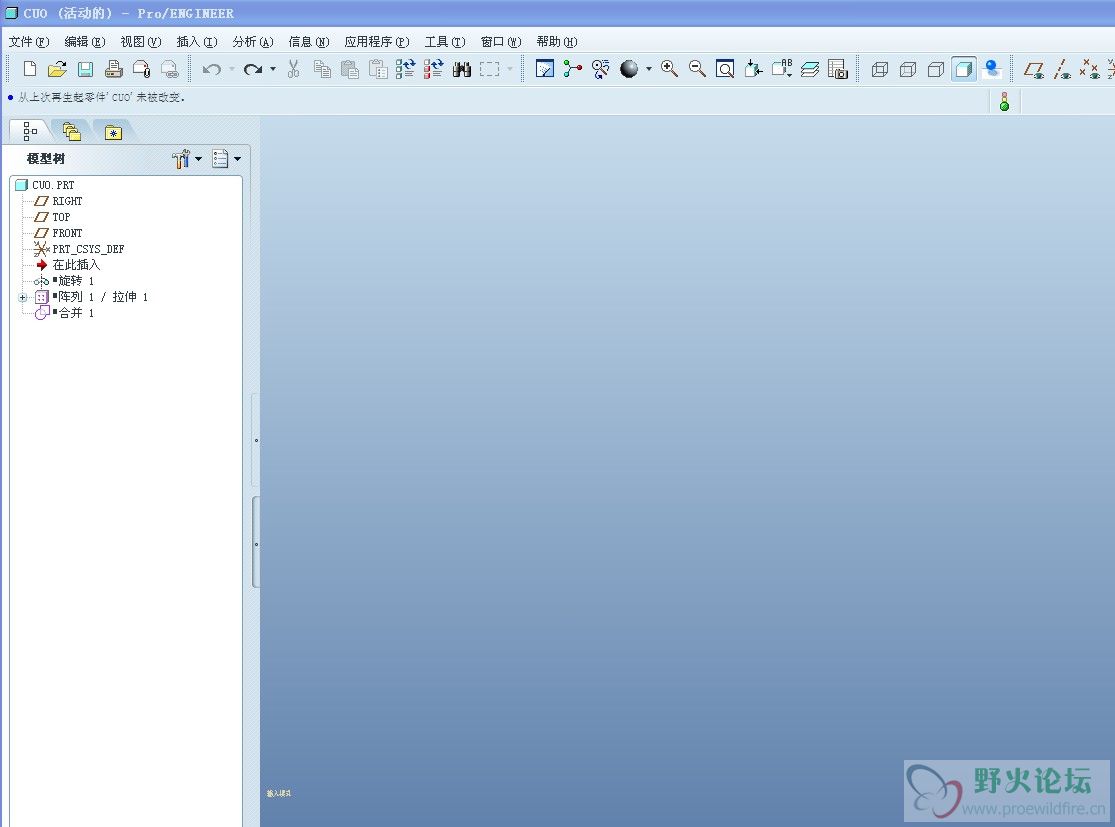Select the FRONT datum plane

click(x=58, y=233)
